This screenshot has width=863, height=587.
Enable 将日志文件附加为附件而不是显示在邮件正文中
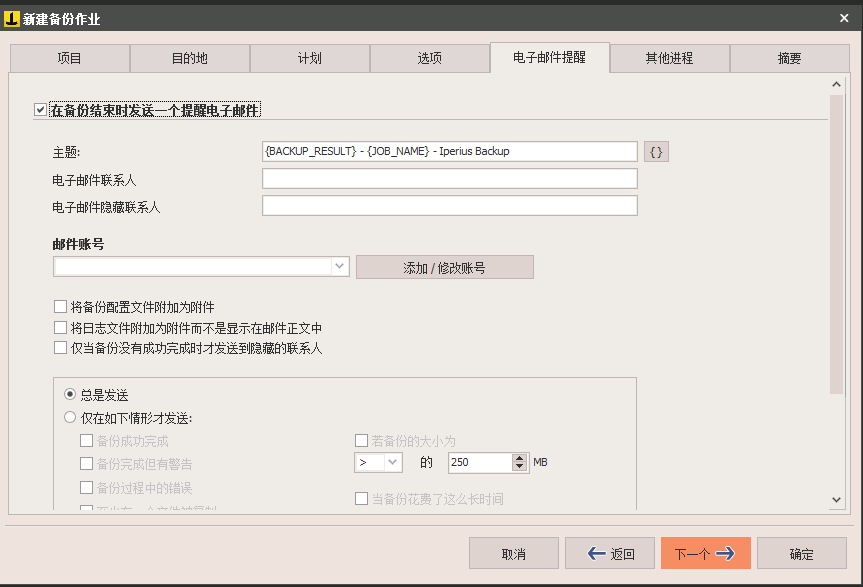click(61, 328)
